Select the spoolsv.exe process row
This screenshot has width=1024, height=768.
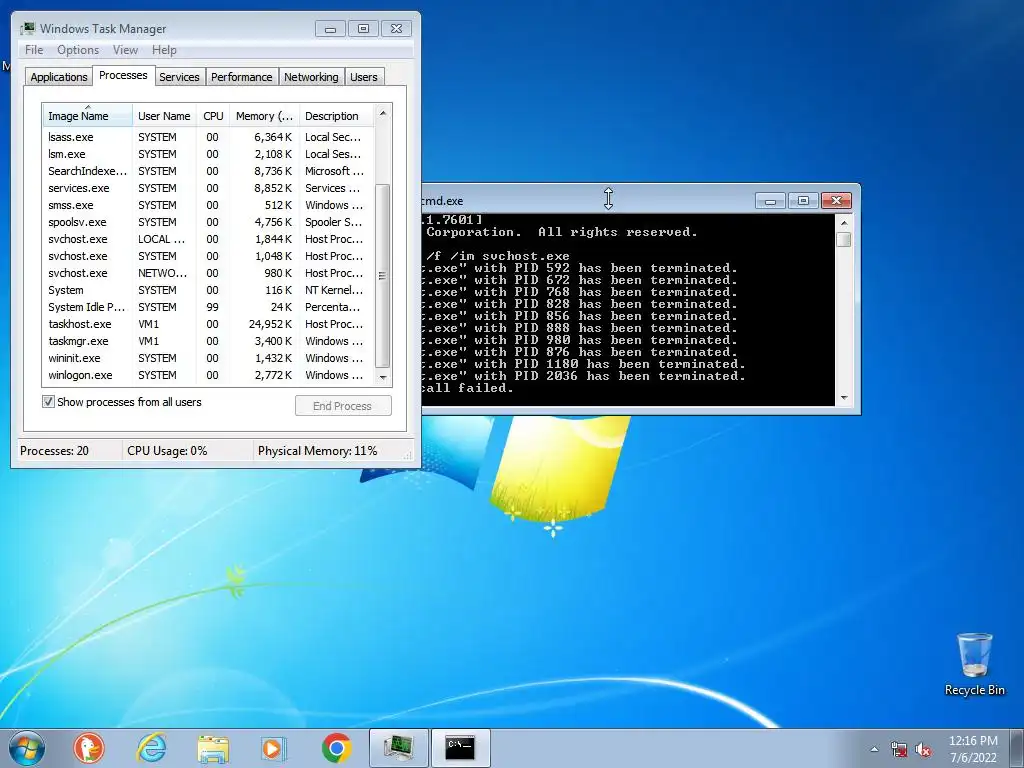tap(208, 222)
